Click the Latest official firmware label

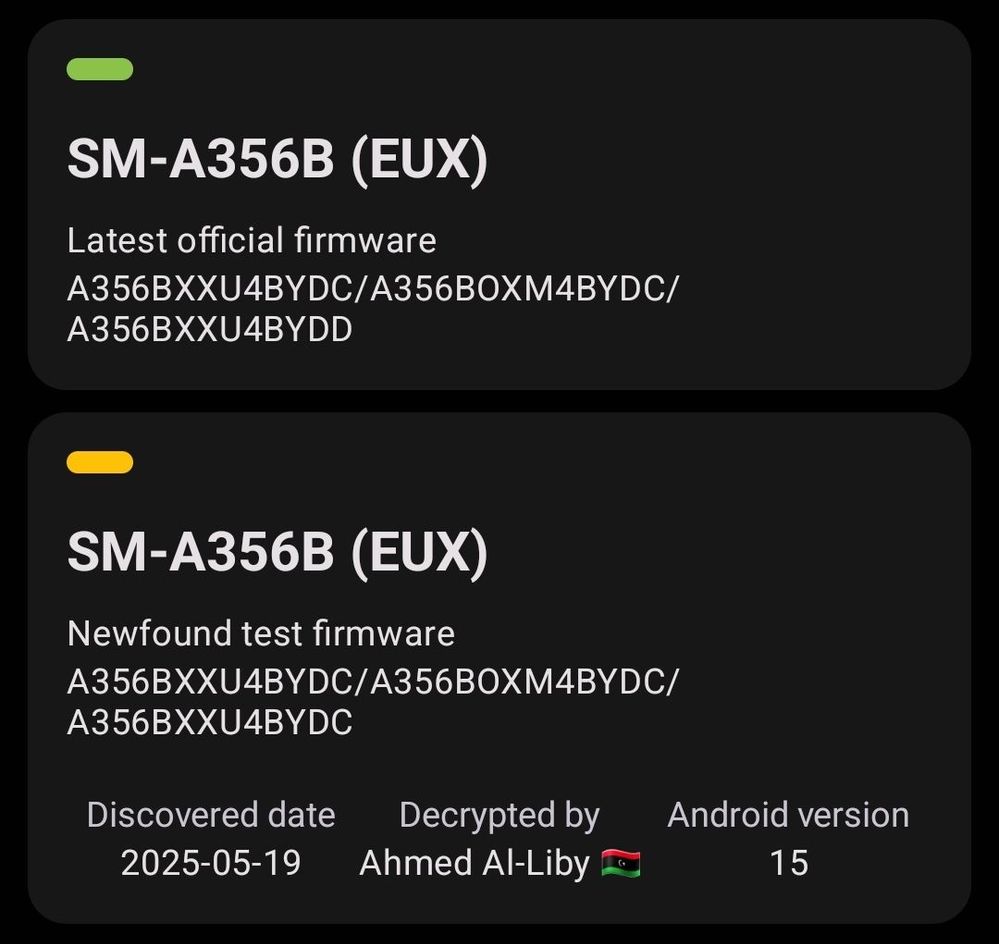tap(252, 240)
